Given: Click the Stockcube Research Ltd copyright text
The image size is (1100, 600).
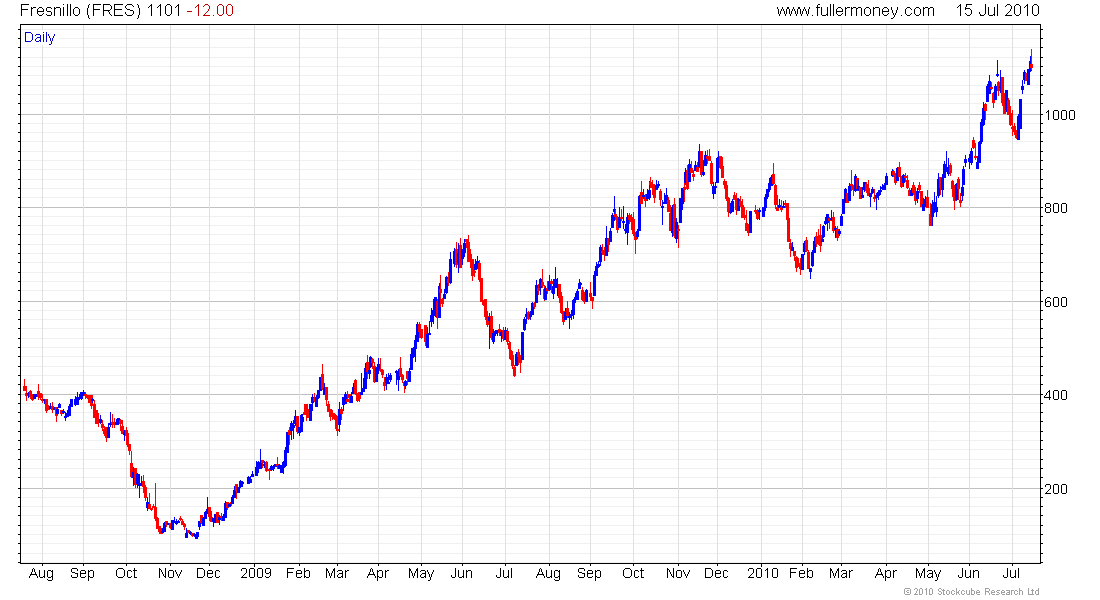Looking at the screenshot, I should [972, 592].
